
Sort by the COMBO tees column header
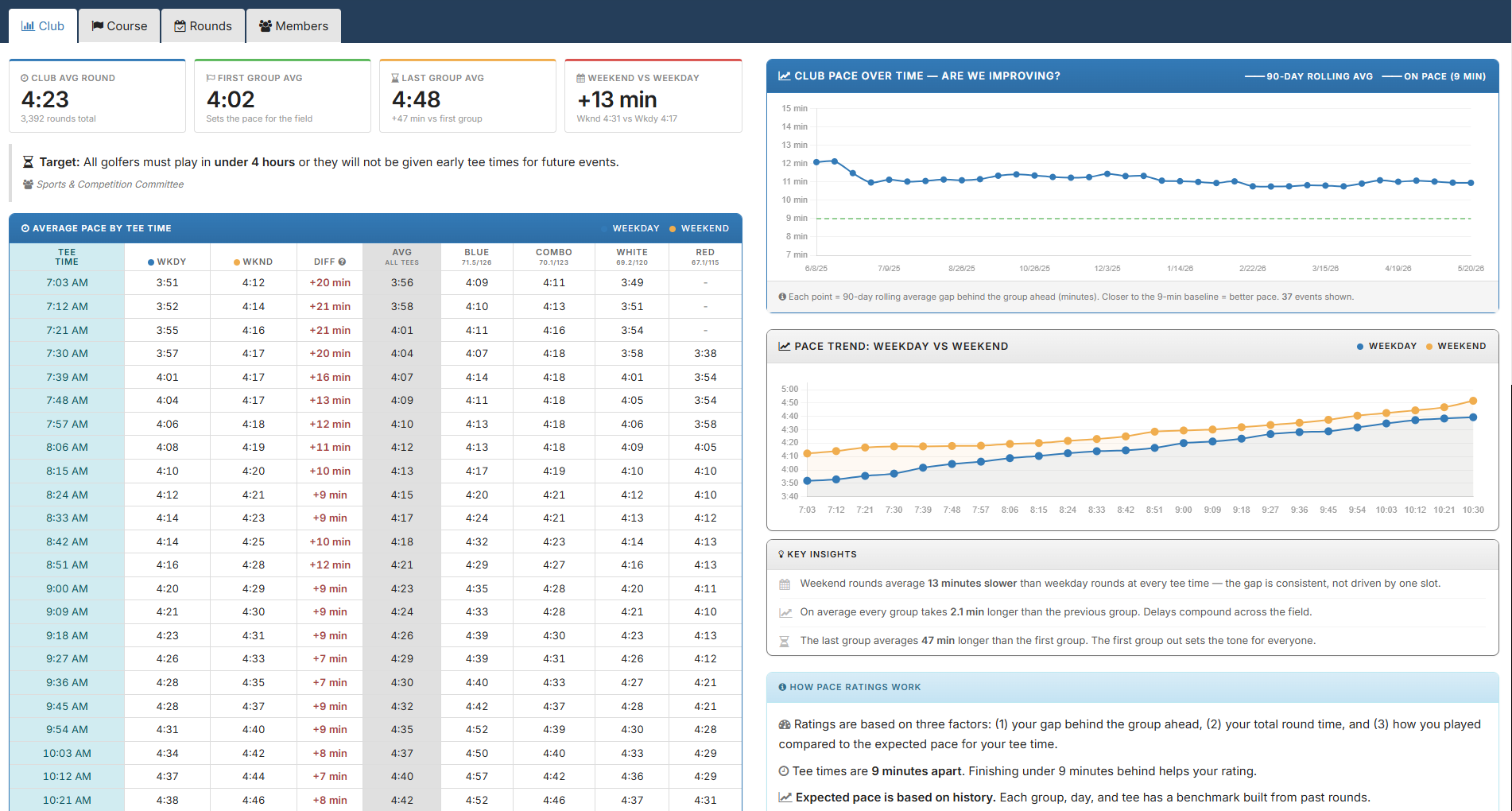(553, 257)
